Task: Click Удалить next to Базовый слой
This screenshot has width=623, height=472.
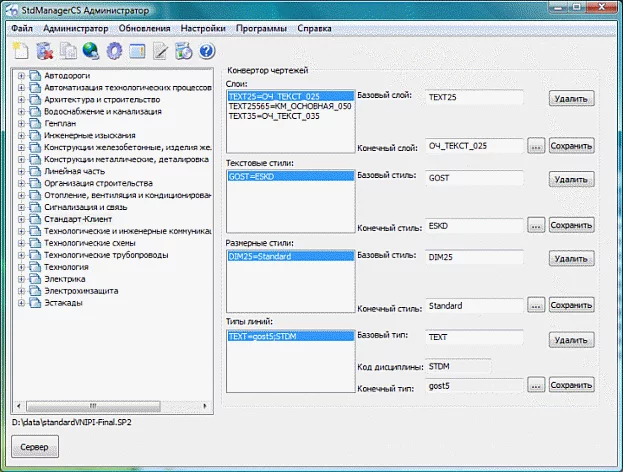Action: 571,99
